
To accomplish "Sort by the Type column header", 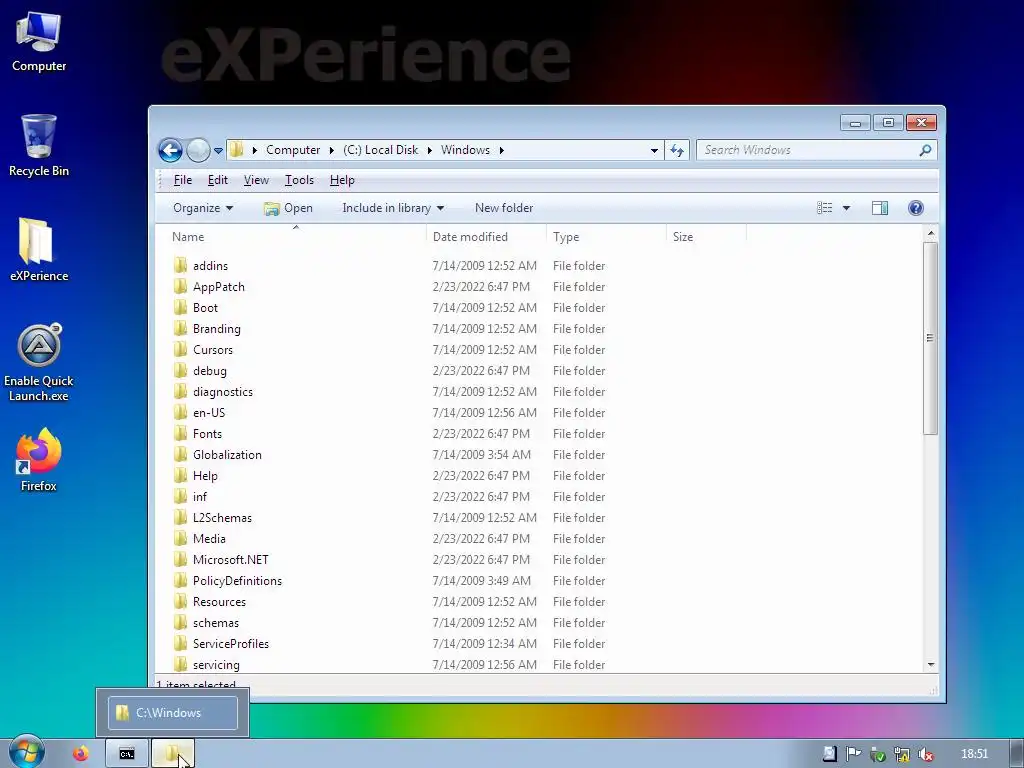I will click(x=606, y=237).
